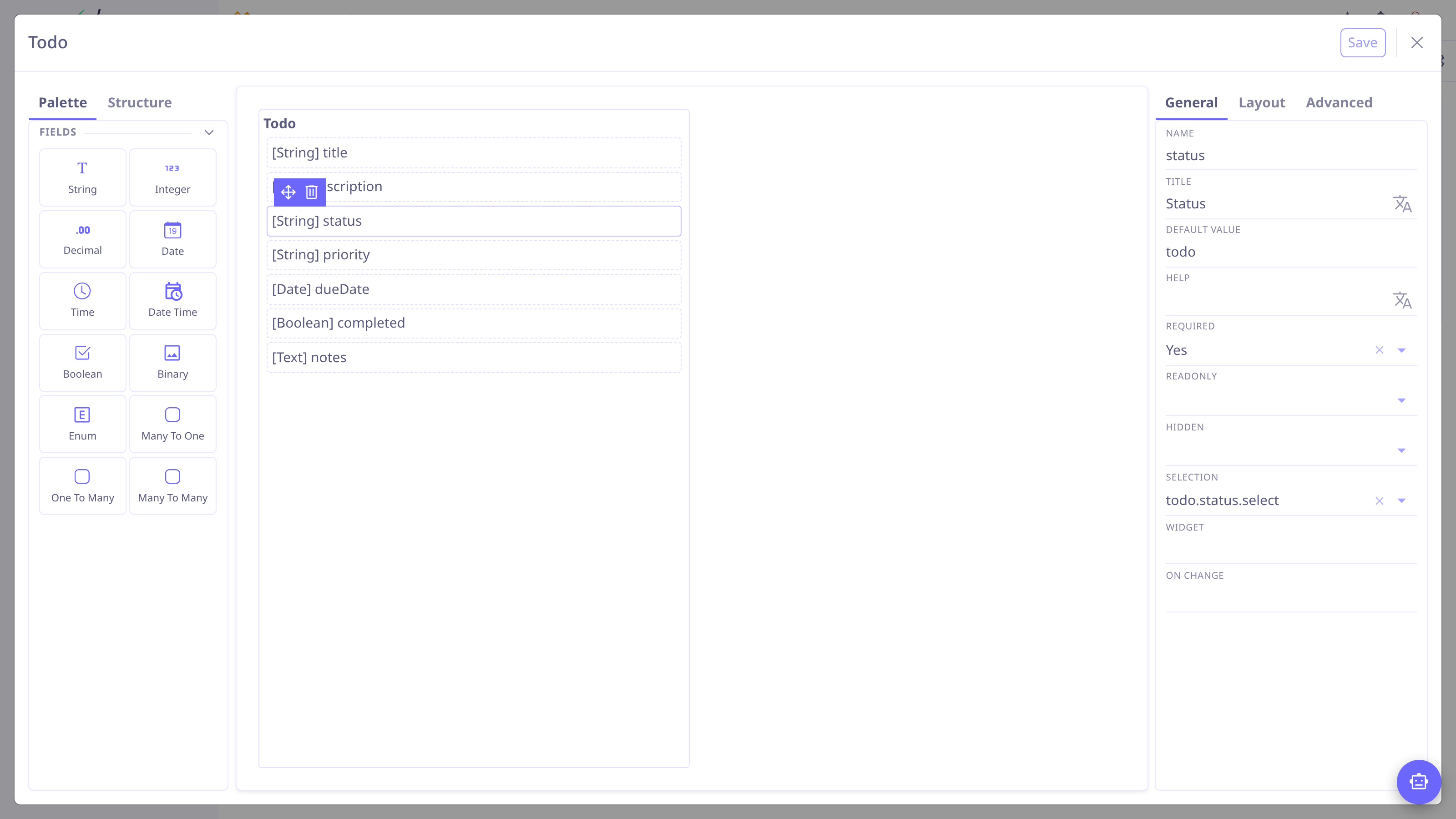Clear the Selection value
1456x819 pixels.
pos(1380,501)
